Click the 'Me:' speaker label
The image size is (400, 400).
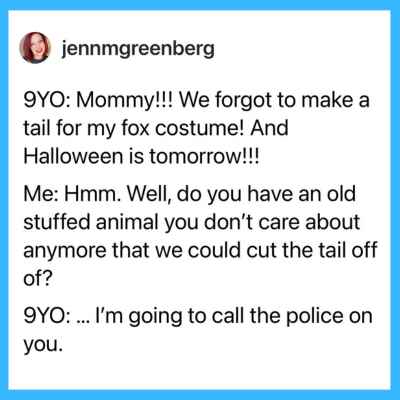pyautogui.click(x=40, y=193)
